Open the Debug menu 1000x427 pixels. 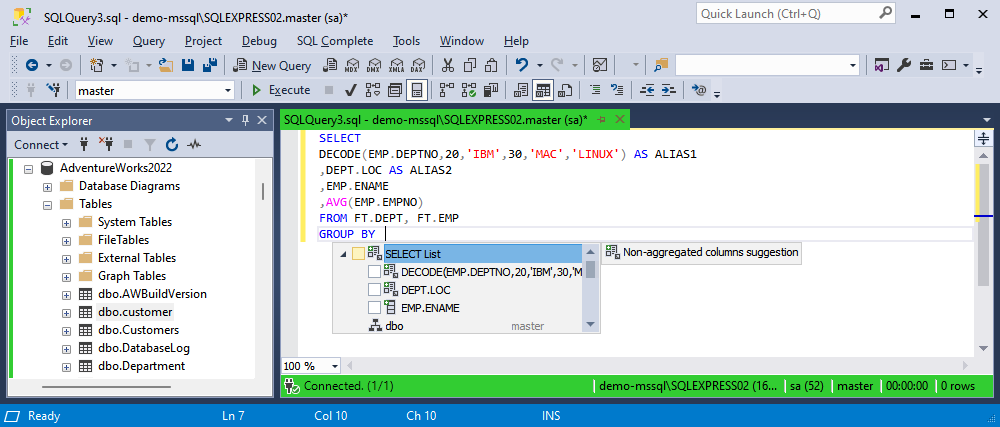click(x=259, y=41)
